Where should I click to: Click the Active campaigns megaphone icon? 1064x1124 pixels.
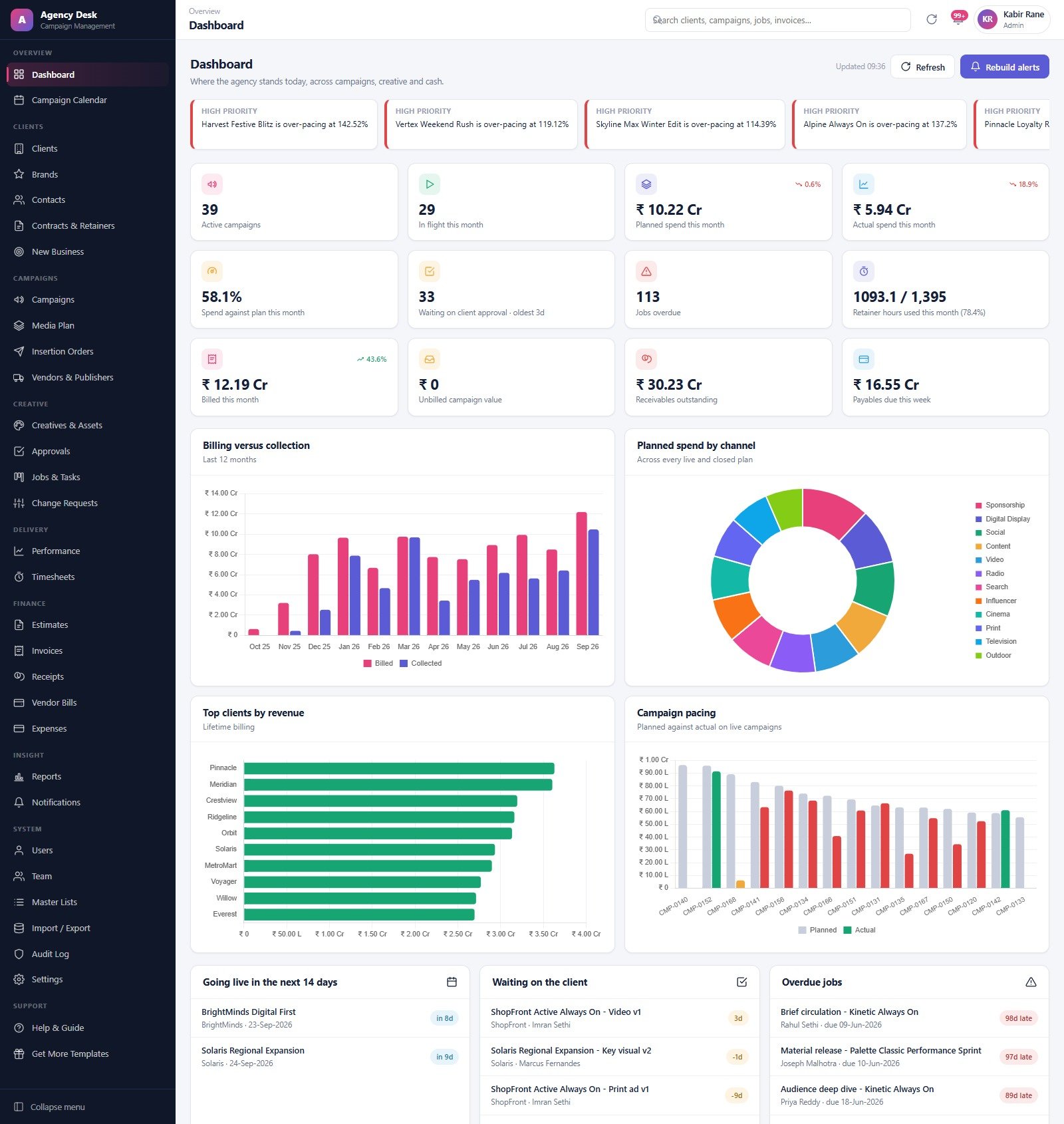point(212,184)
